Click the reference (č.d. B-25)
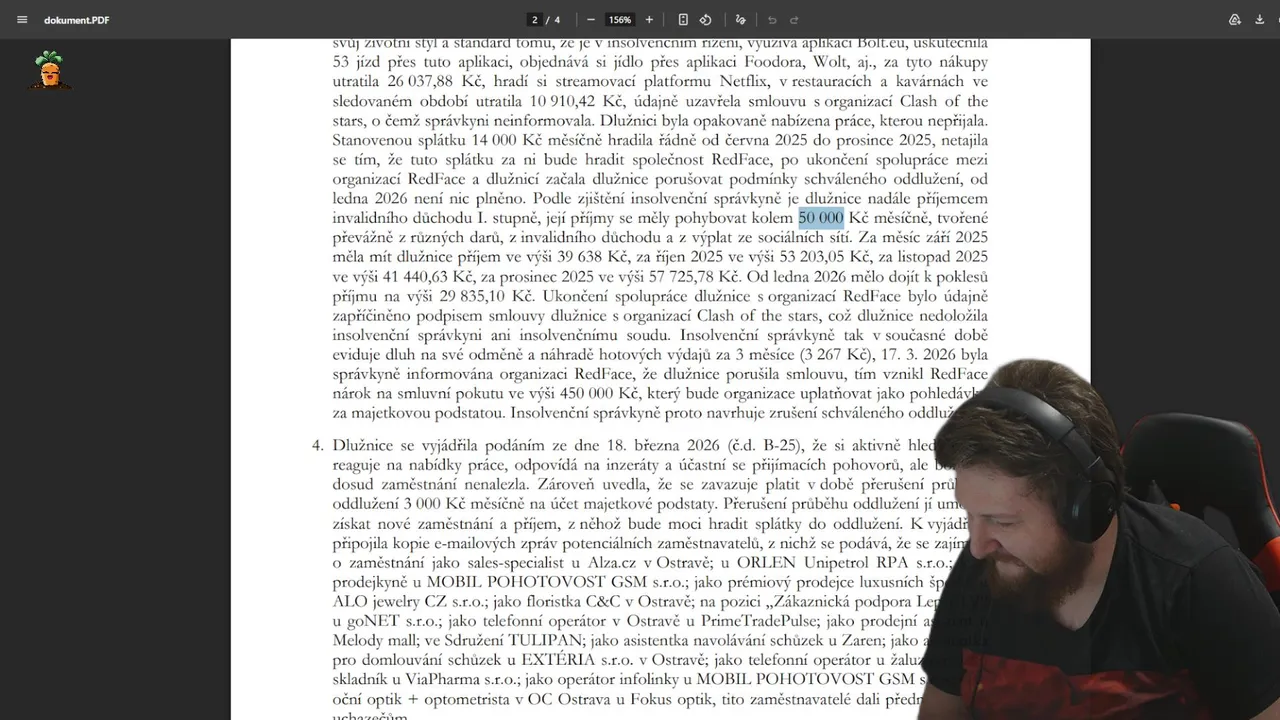 click(769, 445)
